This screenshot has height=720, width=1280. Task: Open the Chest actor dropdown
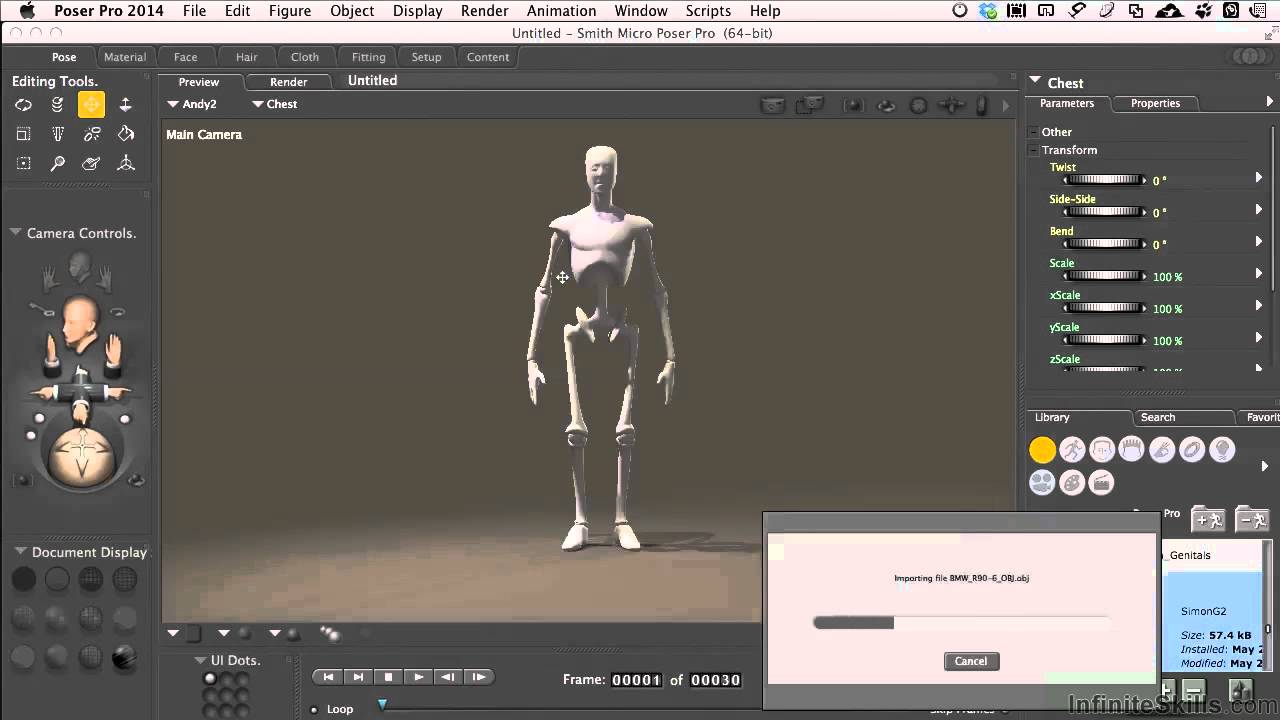pyautogui.click(x=275, y=104)
